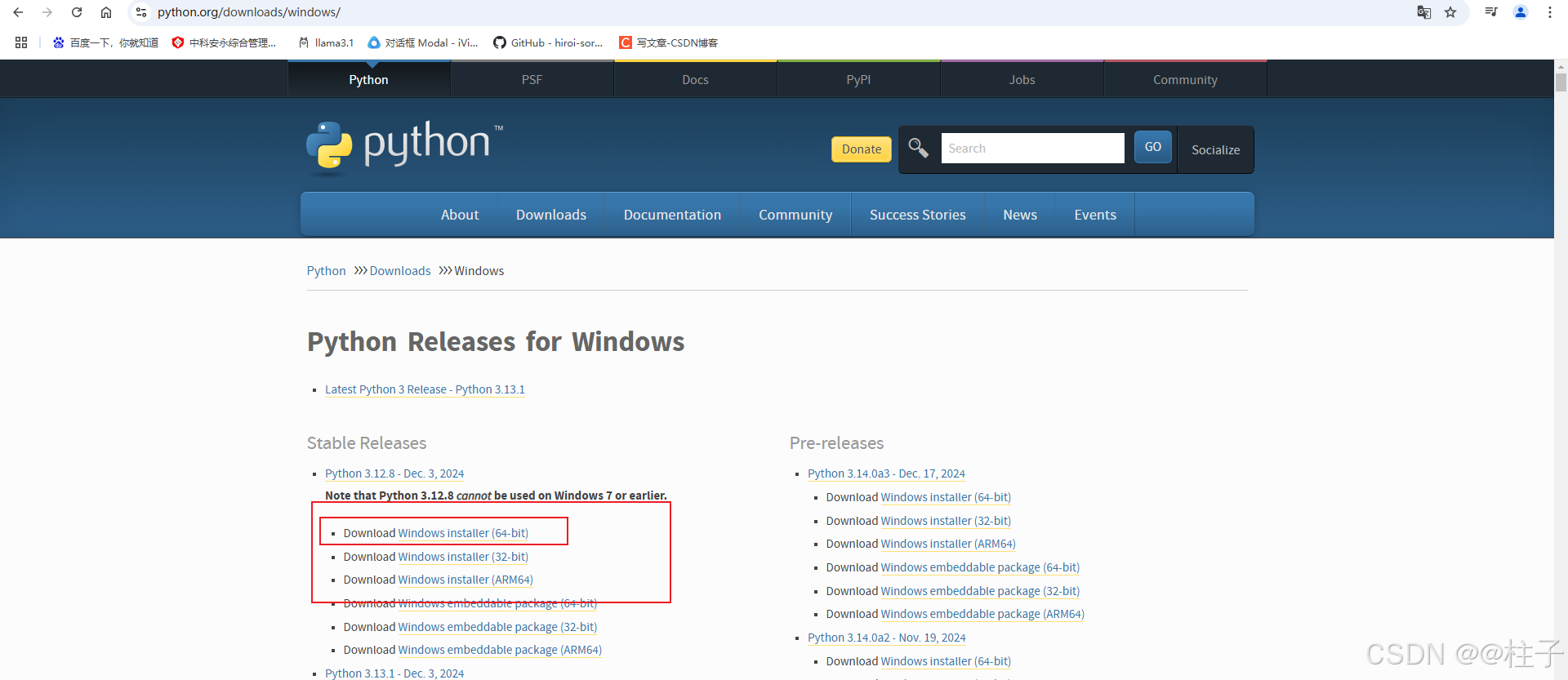Screen dimensions: 1568x680
Task: Click the page scrollbar up arrow
Action: (1561, 66)
